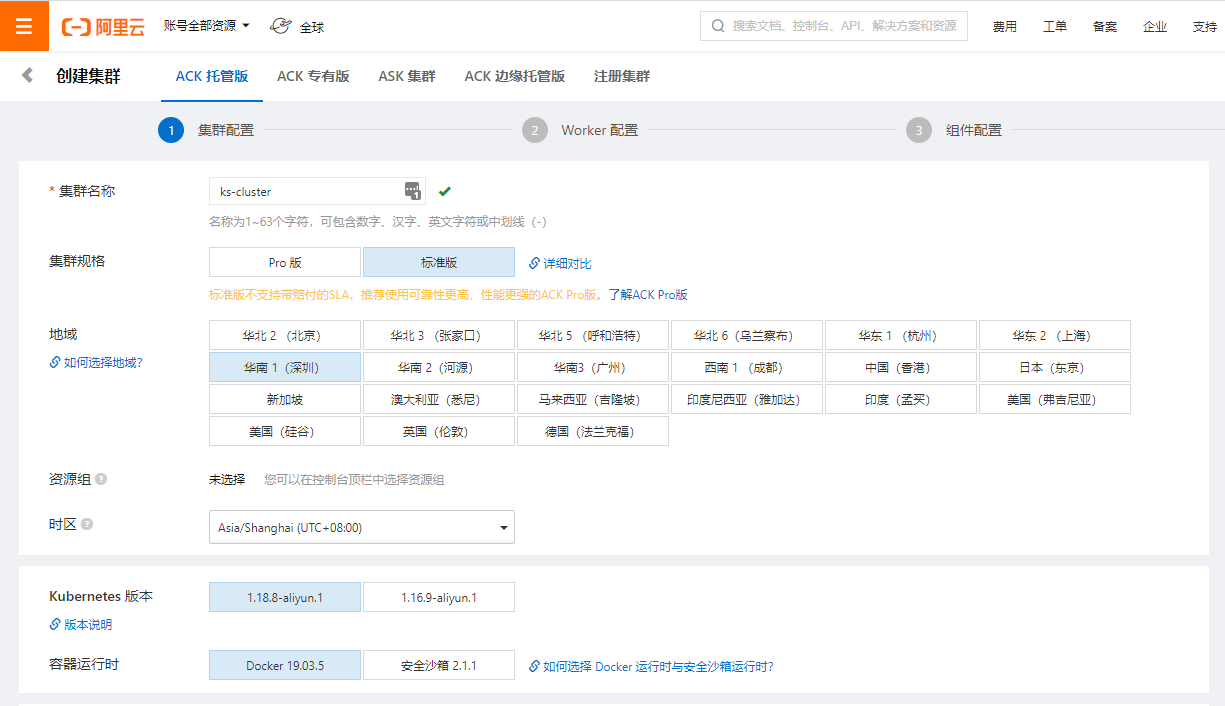The width and height of the screenshot is (1225, 706).
Task: Select region 德国 (法兰克福)
Action: [x=593, y=431]
